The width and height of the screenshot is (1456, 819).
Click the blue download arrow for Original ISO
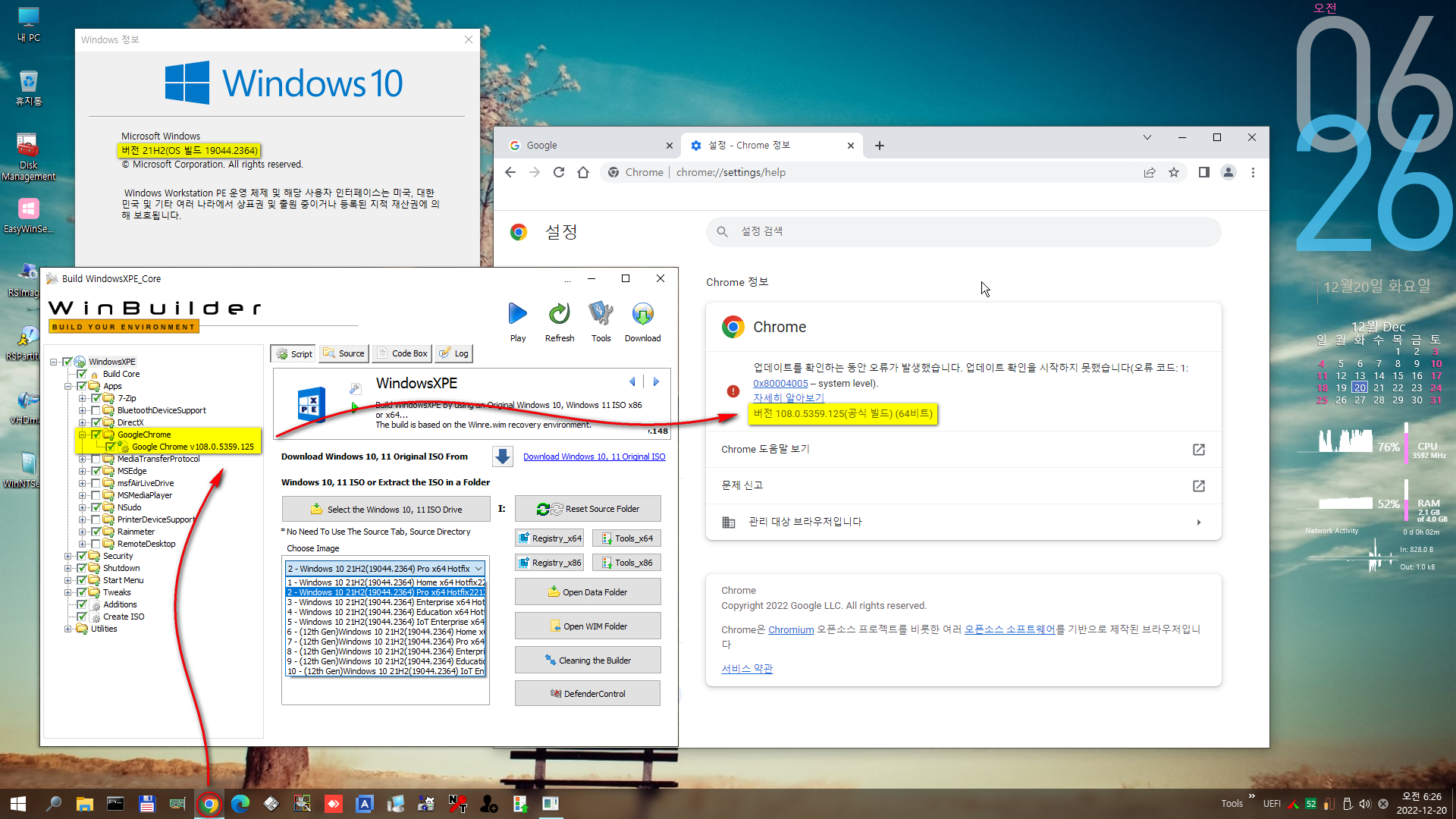coord(502,457)
